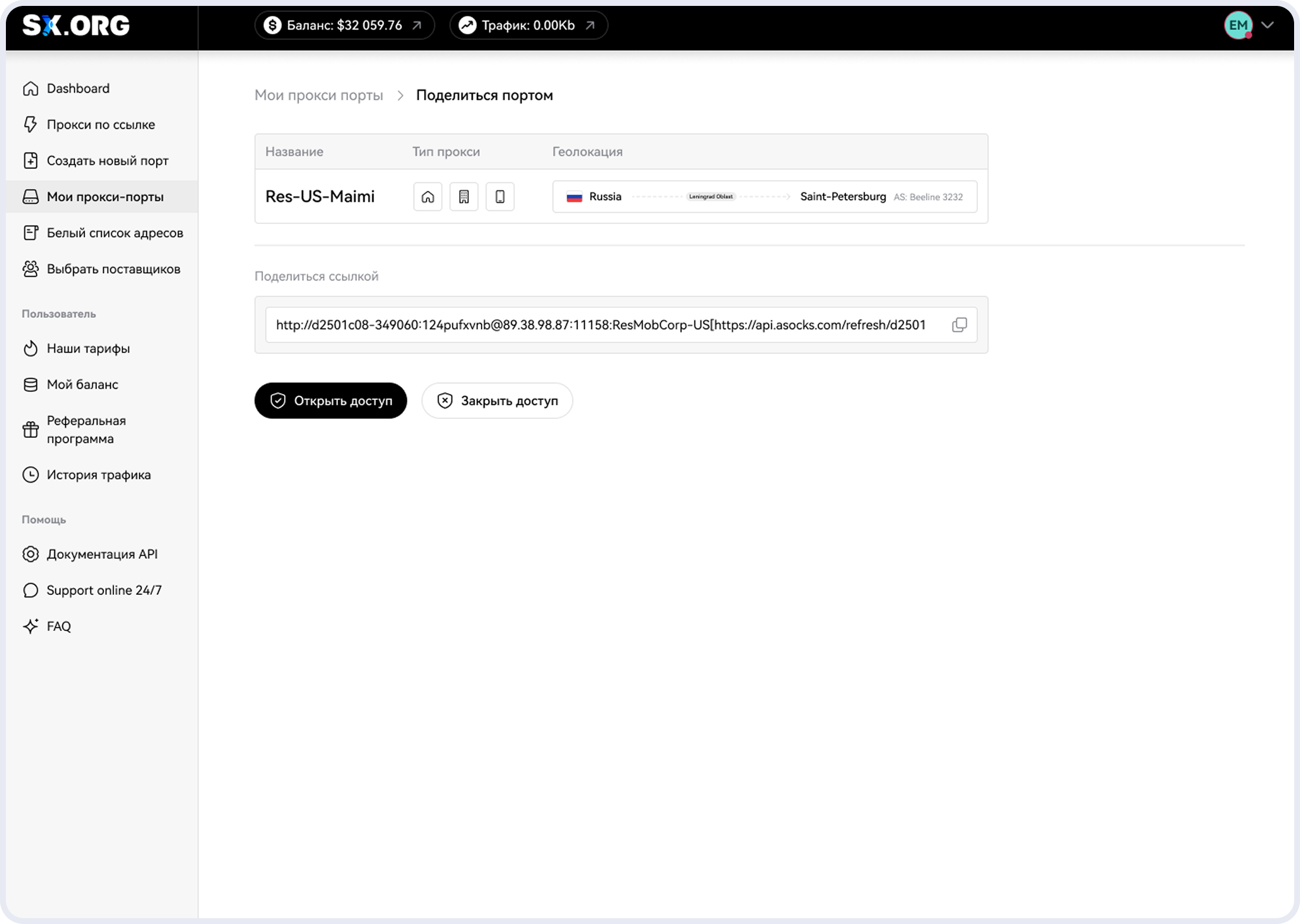Image resolution: width=1300 pixels, height=924 pixels.
Task: Click the SX.ORG logo
Action: (76, 25)
